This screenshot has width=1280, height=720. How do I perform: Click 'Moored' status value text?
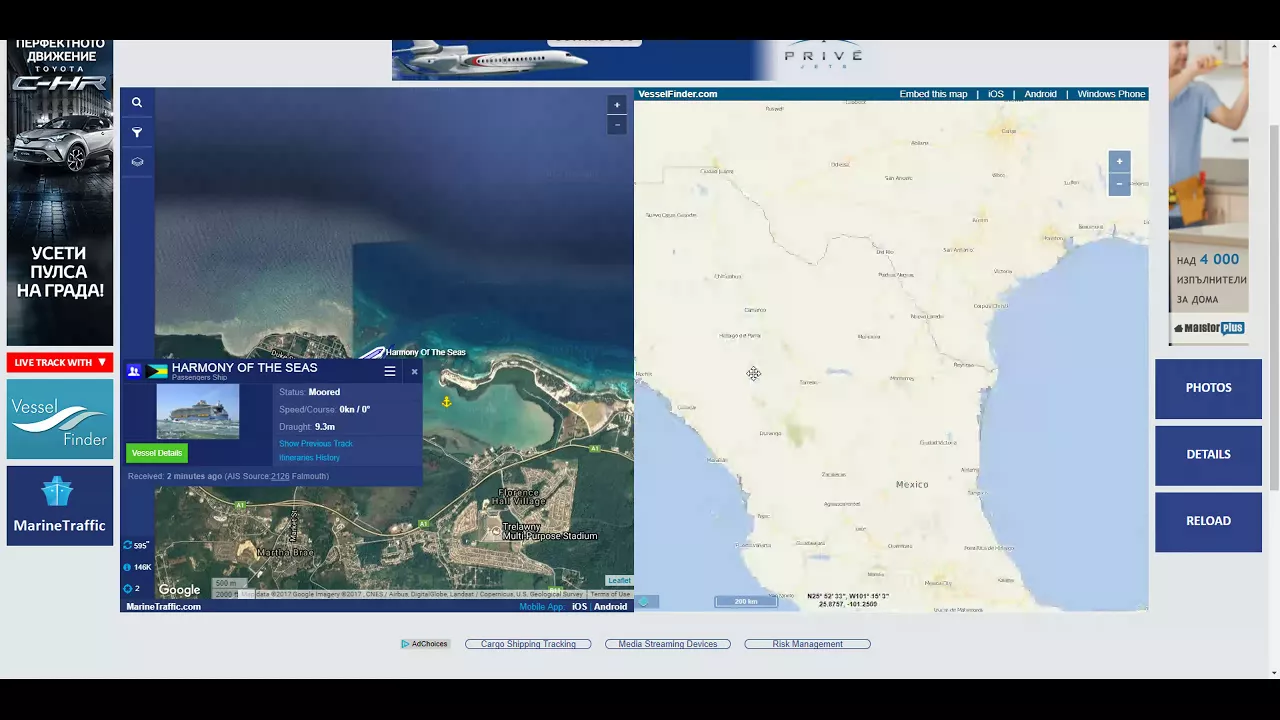point(324,392)
